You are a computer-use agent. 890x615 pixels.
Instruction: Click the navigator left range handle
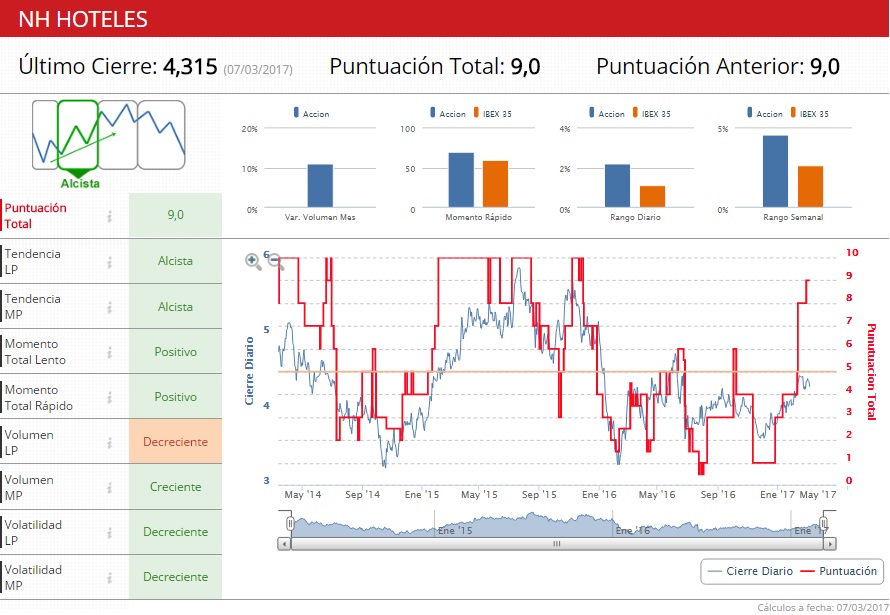tap(290, 523)
